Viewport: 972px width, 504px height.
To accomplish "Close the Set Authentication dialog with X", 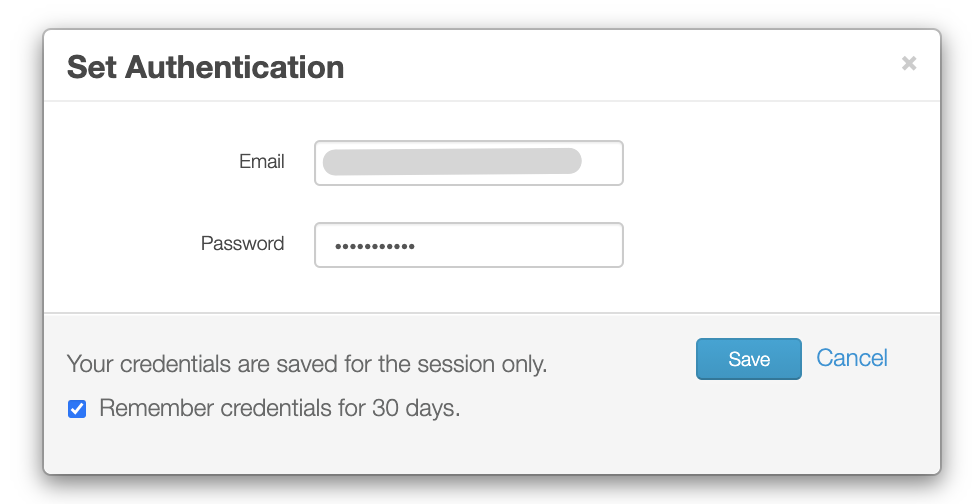I will (x=909, y=63).
